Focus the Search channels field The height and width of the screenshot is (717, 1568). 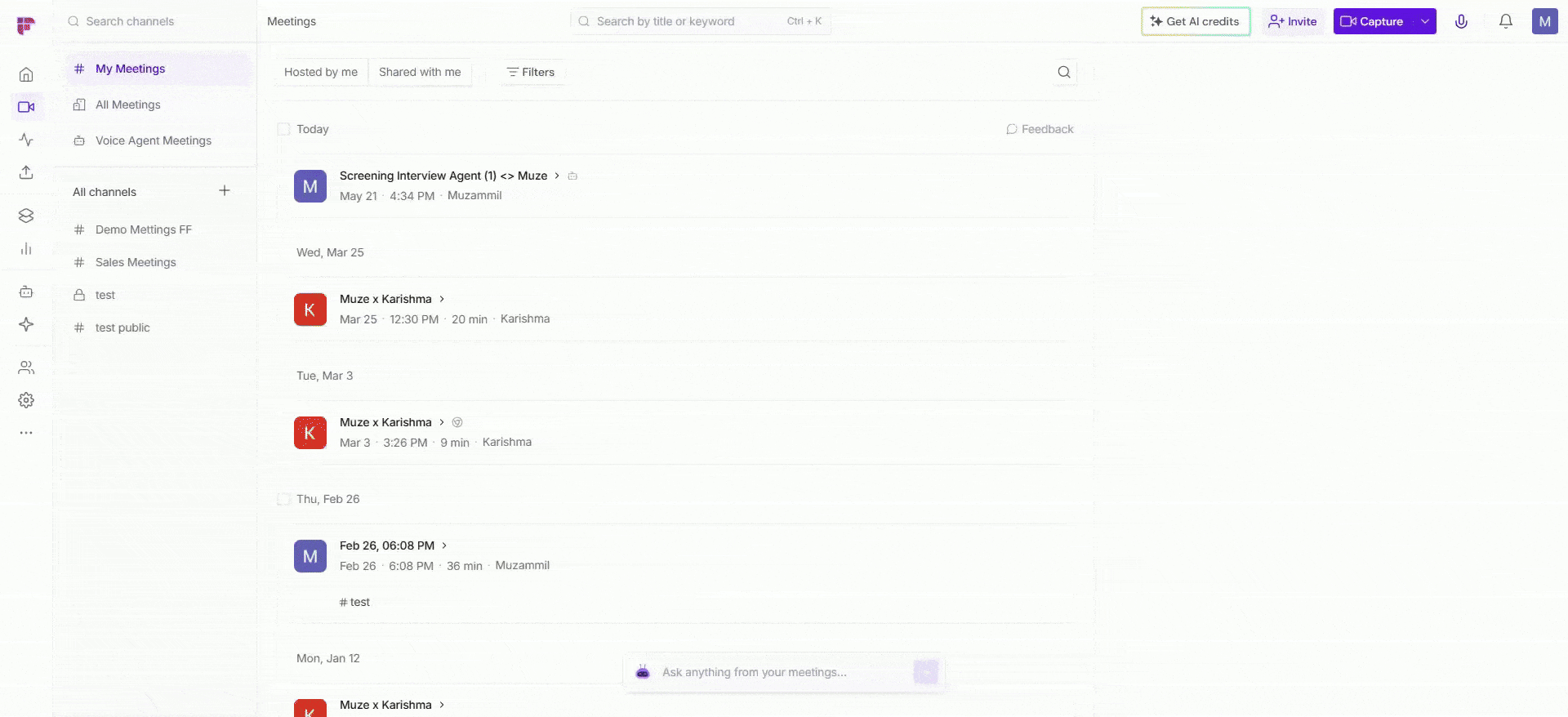pos(155,21)
